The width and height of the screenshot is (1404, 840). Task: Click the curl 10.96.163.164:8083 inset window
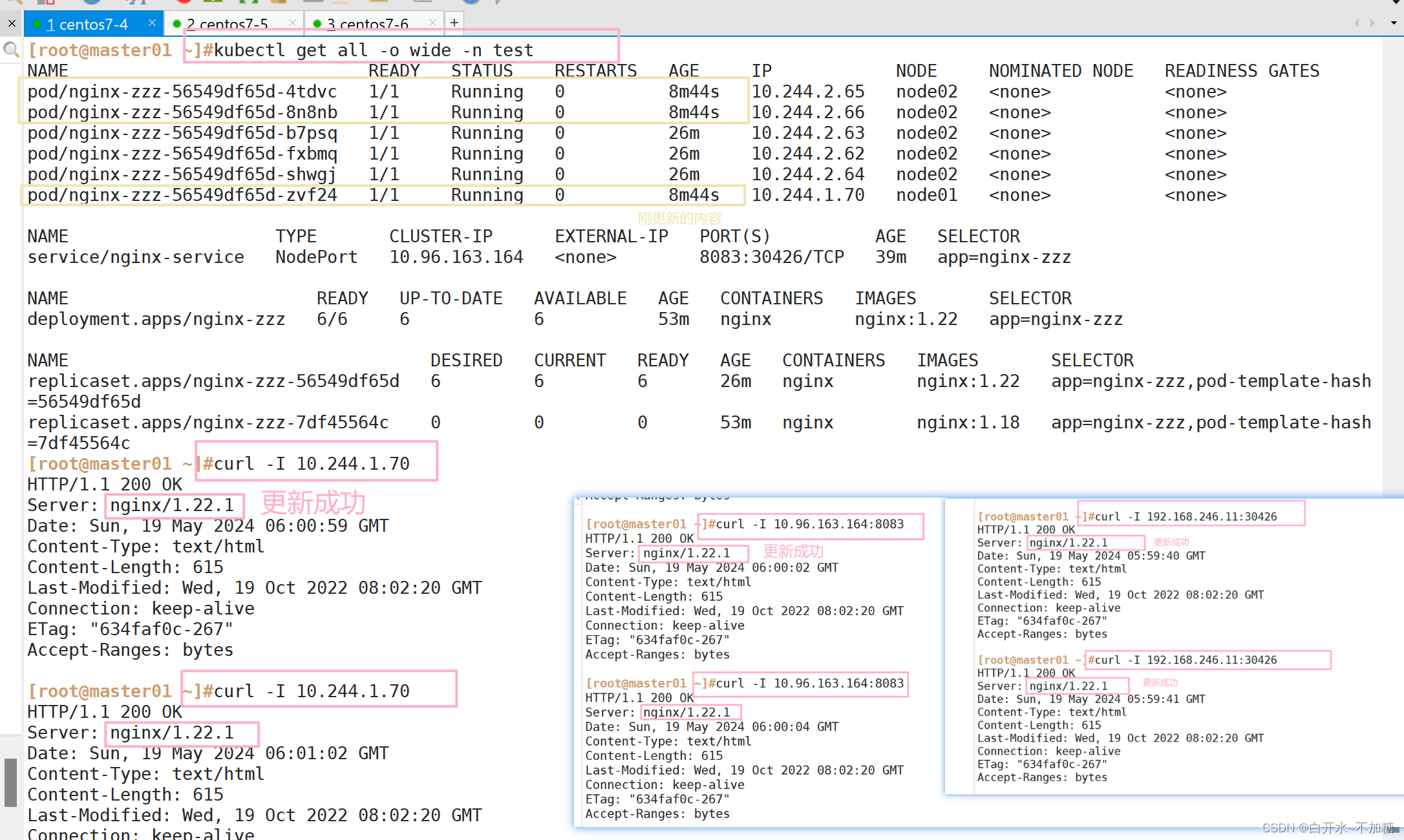tap(756, 659)
